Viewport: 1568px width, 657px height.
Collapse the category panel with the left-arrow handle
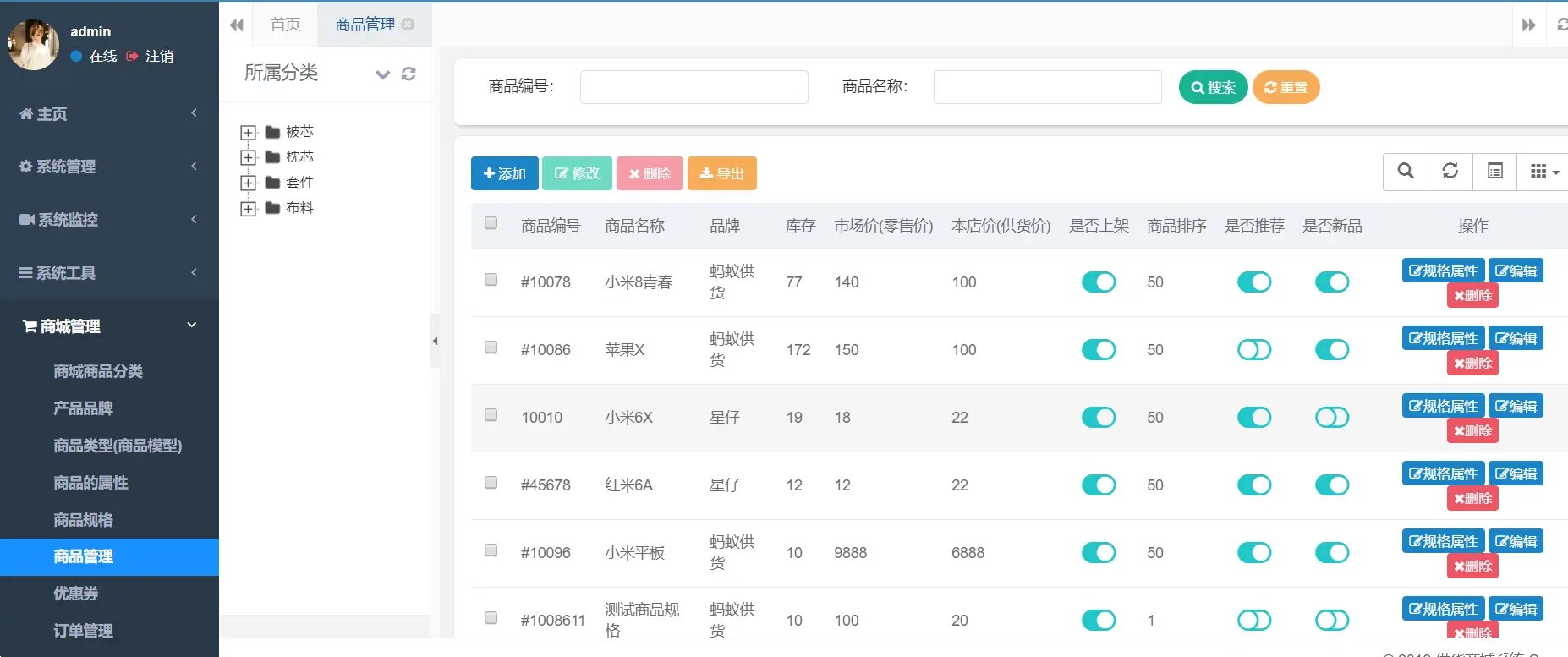[435, 341]
